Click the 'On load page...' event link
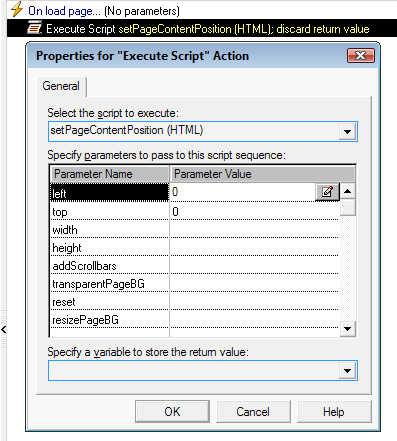The width and height of the screenshot is (397, 441). pyautogui.click(x=64, y=11)
